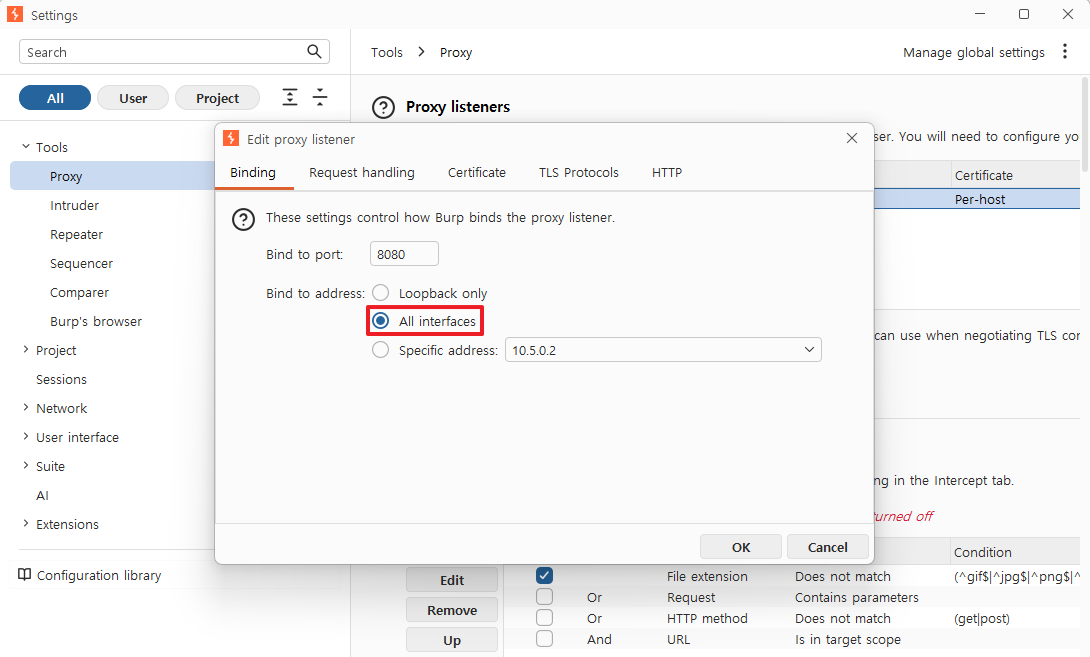The height and width of the screenshot is (657, 1090).
Task: Filter settings by Project
Action: 218,98
